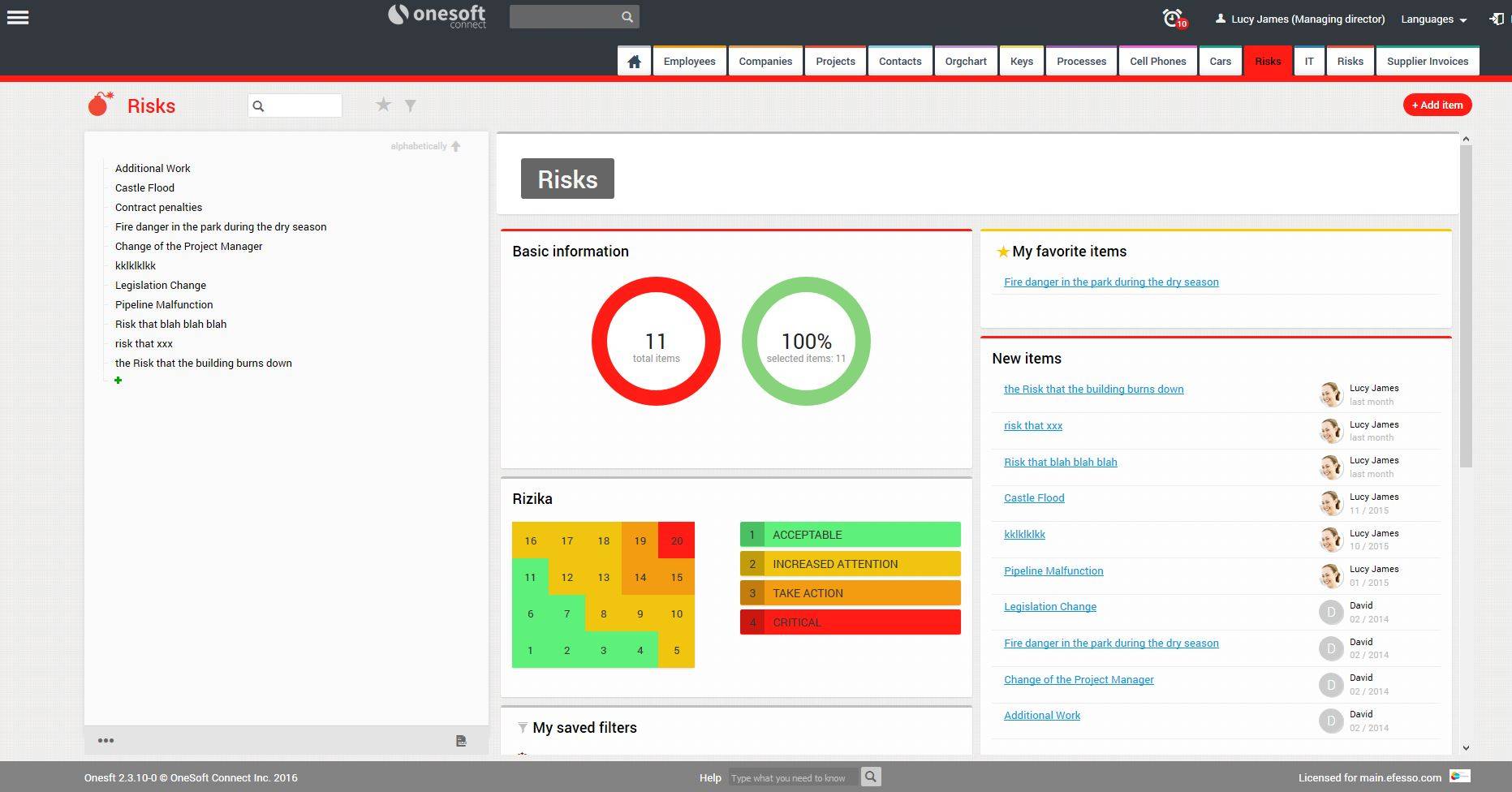Open the Supplier Invoices tab
The width and height of the screenshot is (1512, 792).
coord(1427,62)
